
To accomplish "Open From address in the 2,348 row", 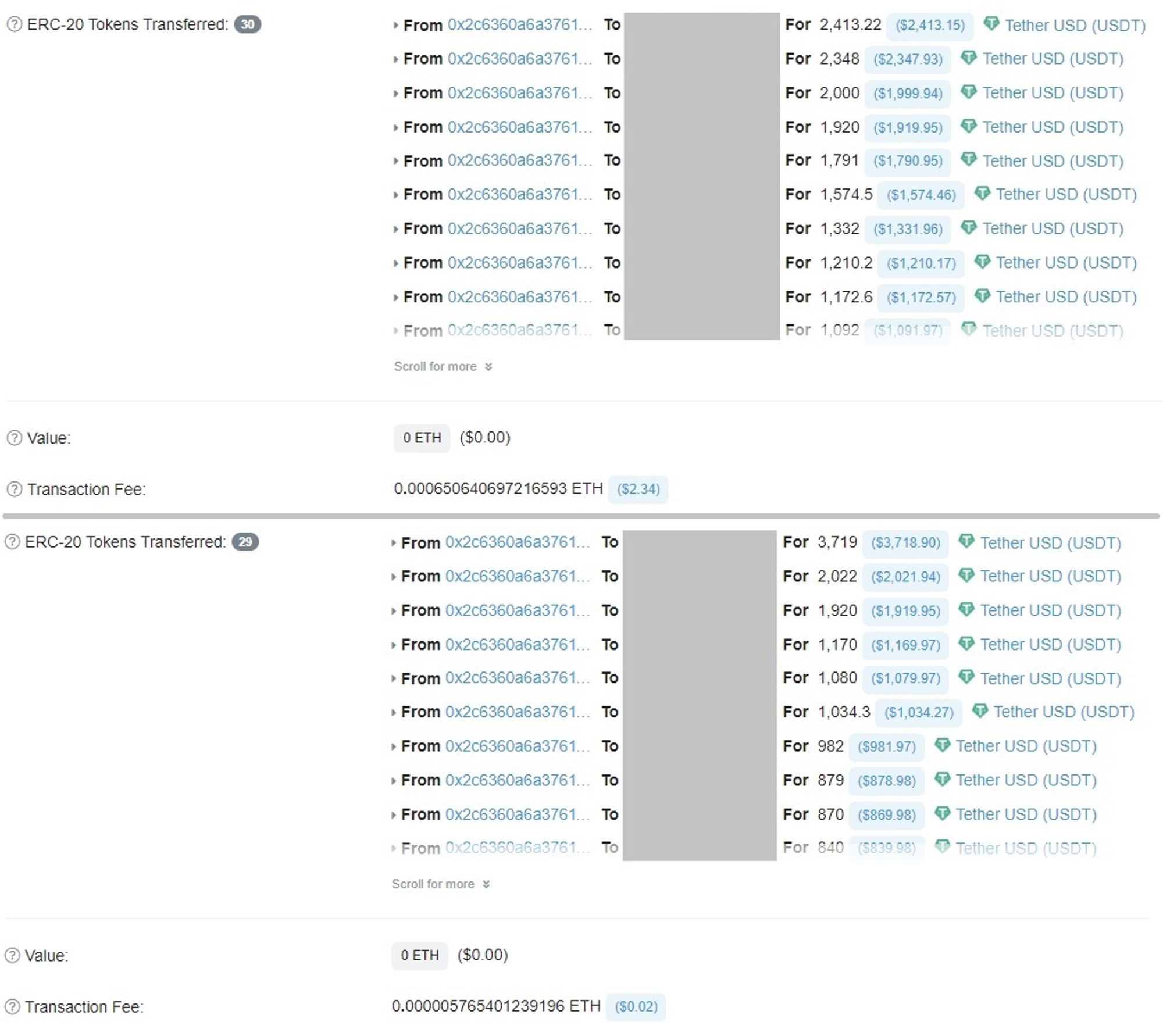I will [x=519, y=59].
